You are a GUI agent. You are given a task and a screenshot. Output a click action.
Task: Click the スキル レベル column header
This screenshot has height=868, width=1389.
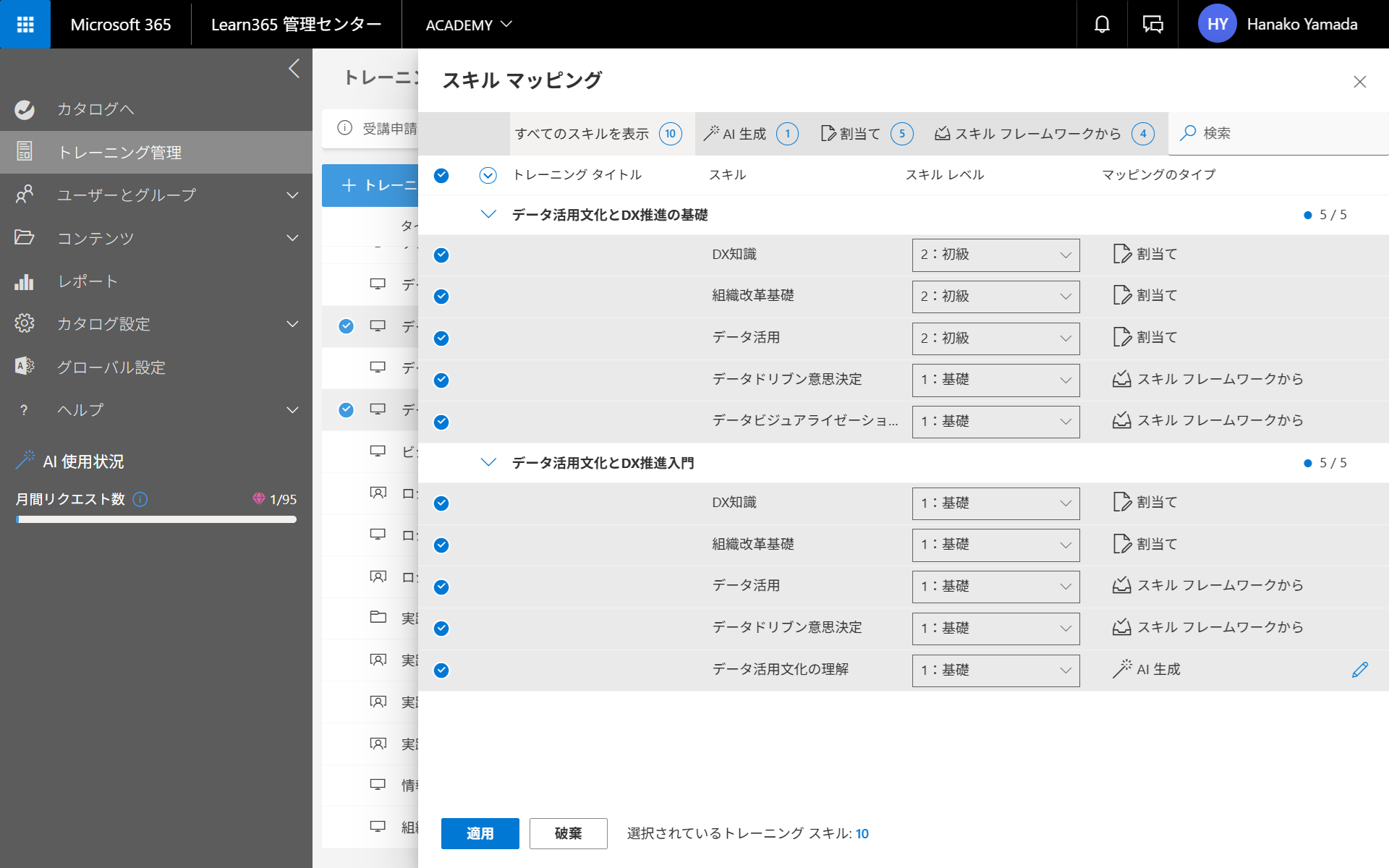[x=945, y=175]
